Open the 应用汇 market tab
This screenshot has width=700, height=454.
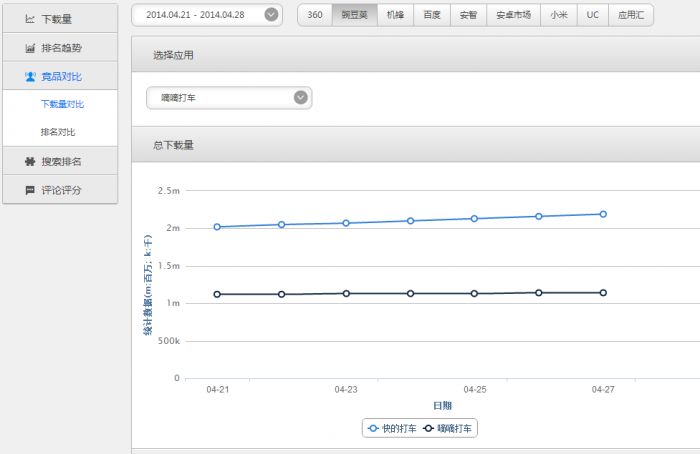coord(631,15)
